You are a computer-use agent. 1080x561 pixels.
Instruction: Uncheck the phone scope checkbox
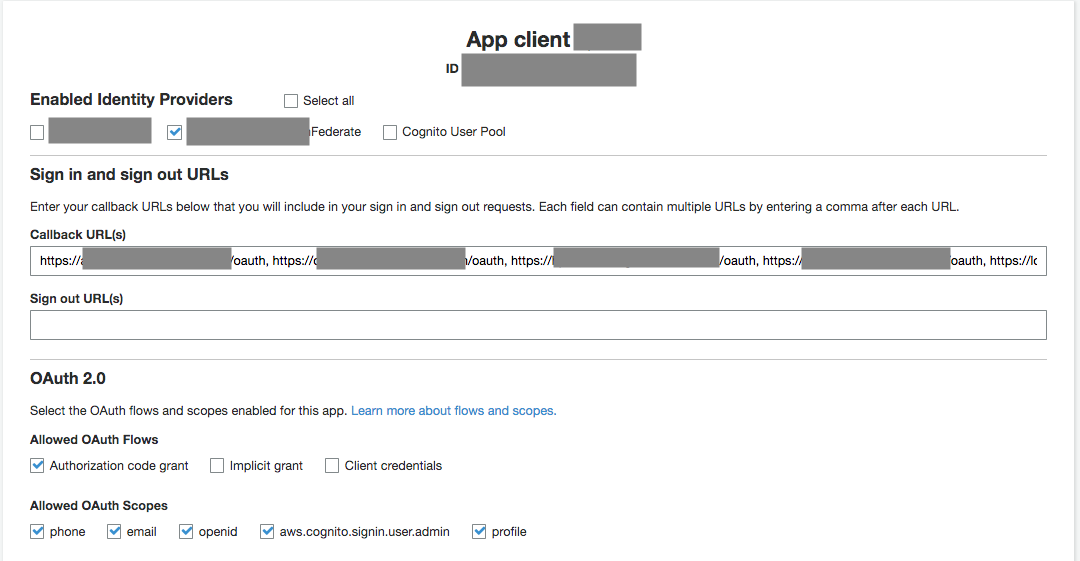tap(37, 532)
